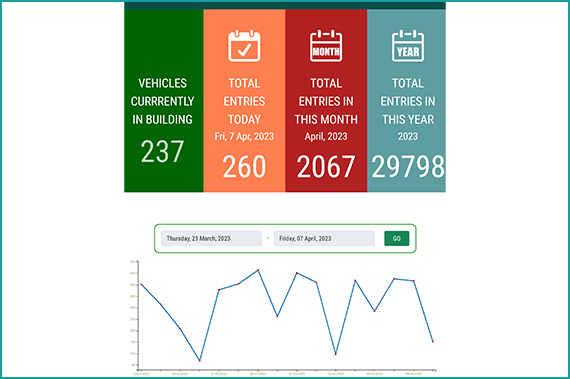Open the Total Entries In This Year card
This screenshot has height=379, width=570.
[406, 101]
